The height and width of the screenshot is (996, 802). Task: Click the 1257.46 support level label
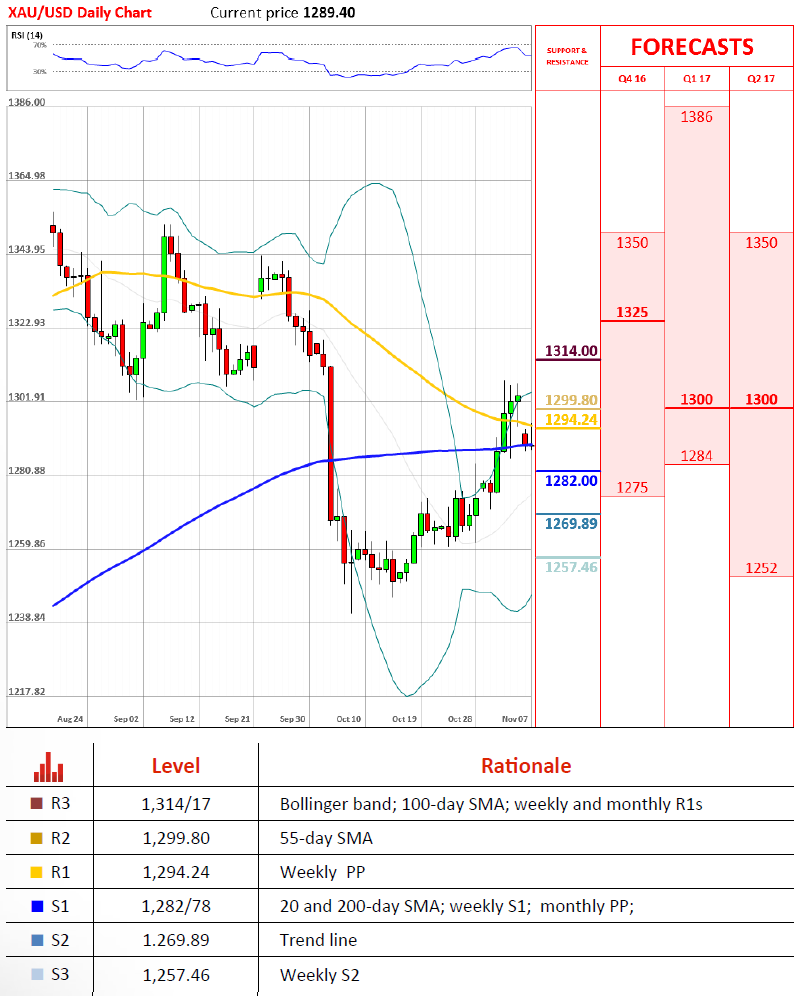click(571, 567)
